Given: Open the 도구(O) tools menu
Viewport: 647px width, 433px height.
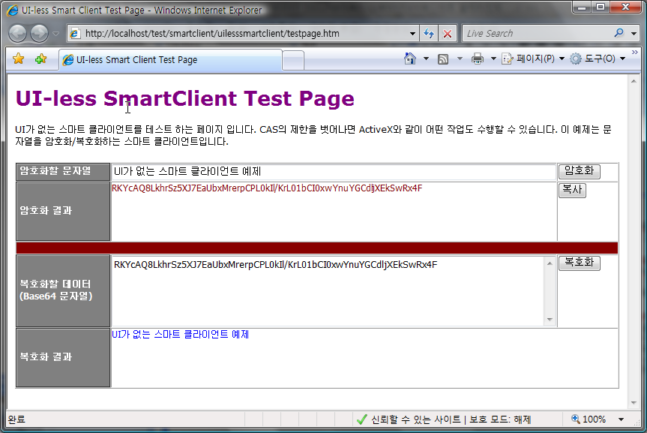Looking at the screenshot, I should pos(597,59).
